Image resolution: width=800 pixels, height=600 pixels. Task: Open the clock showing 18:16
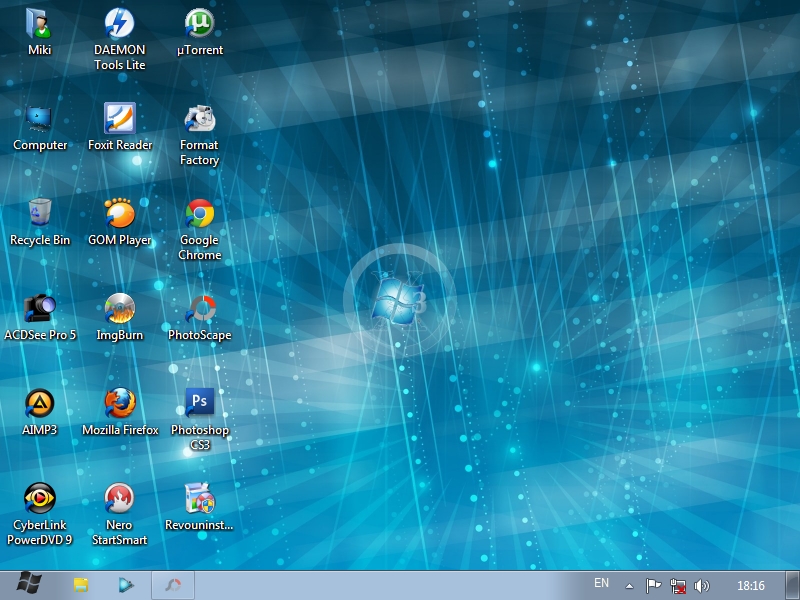[x=751, y=583]
